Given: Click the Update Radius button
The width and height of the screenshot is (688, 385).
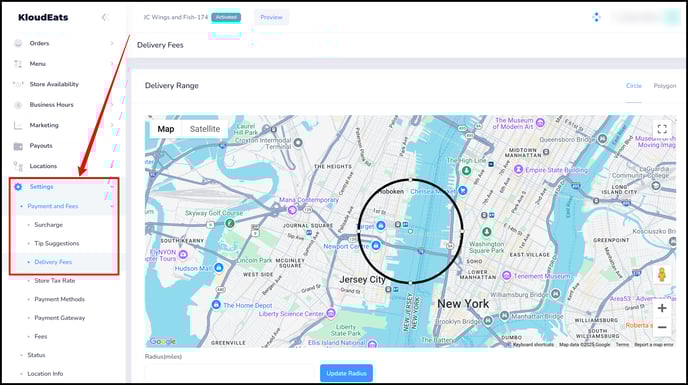Looking at the screenshot, I should coord(346,373).
